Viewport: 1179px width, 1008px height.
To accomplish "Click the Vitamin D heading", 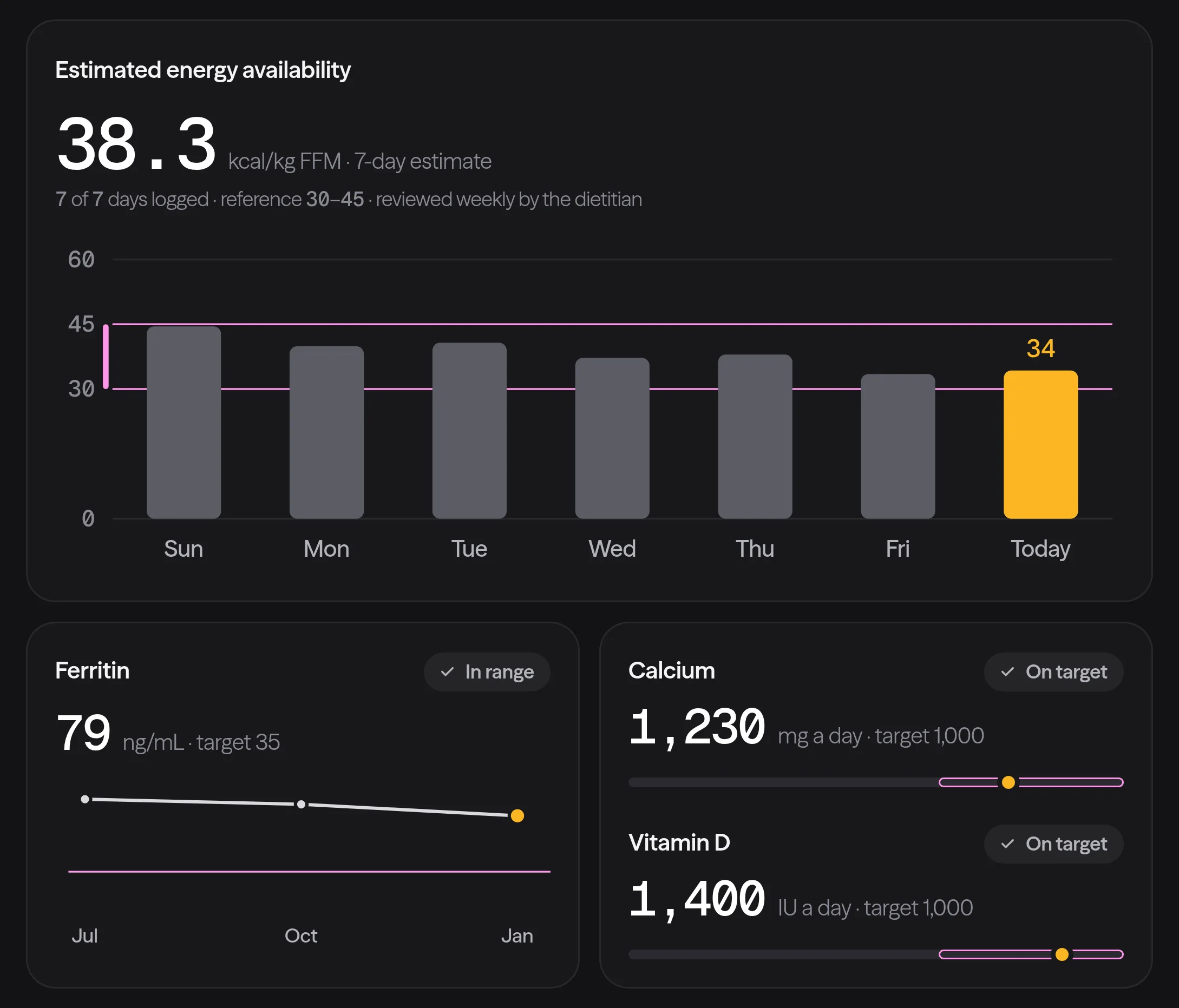I will point(679,842).
